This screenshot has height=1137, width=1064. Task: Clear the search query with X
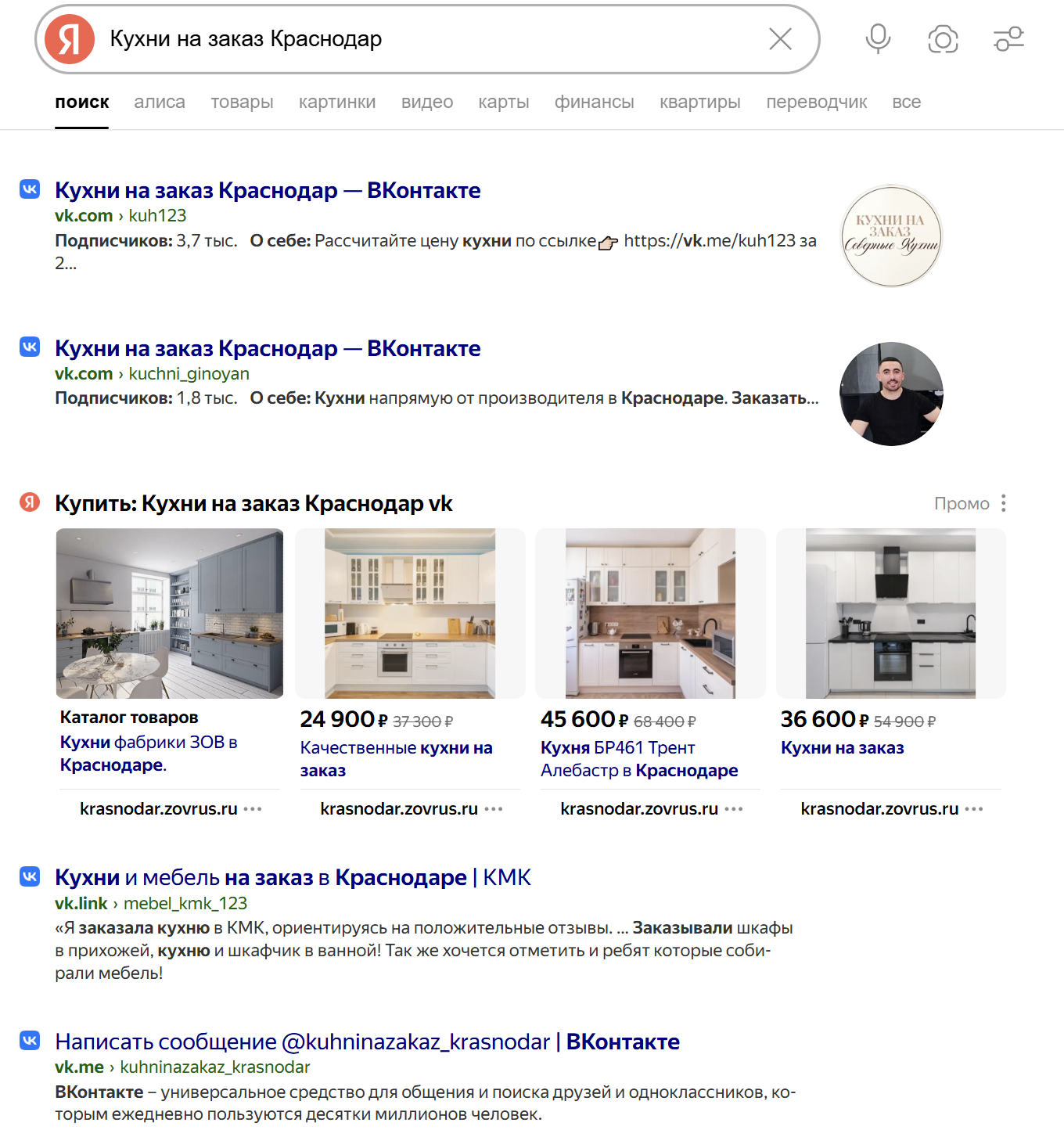780,39
